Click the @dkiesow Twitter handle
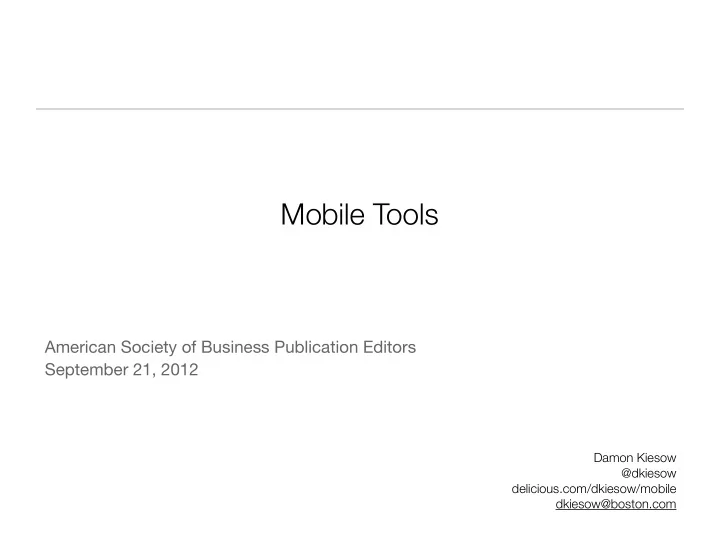The height and width of the screenshot is (540, 720). [648, 473]
